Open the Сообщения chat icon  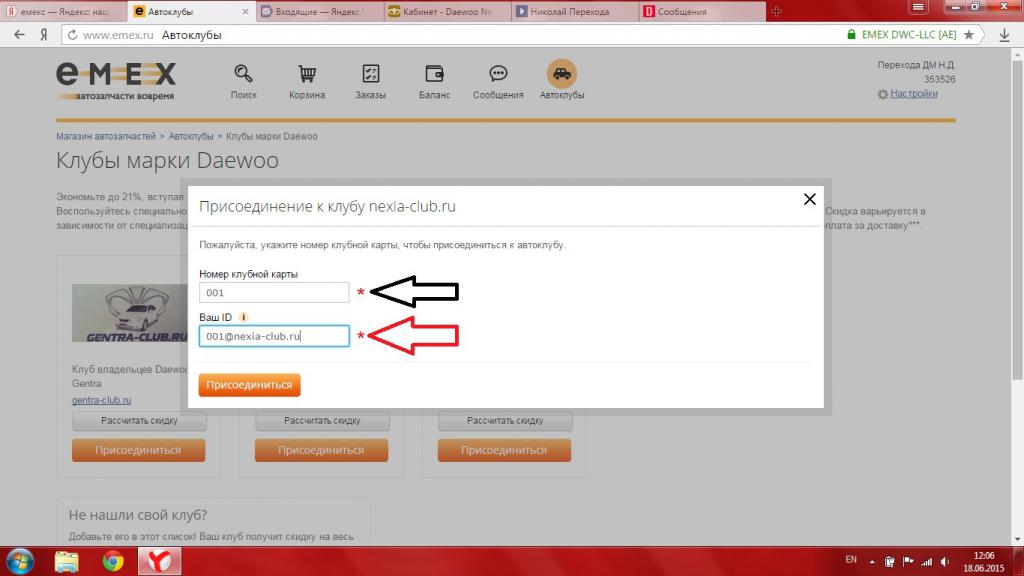(498, 74)
